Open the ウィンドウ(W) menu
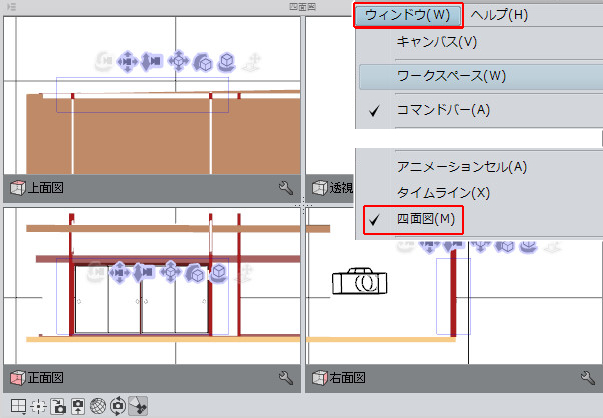 point(408,15)
